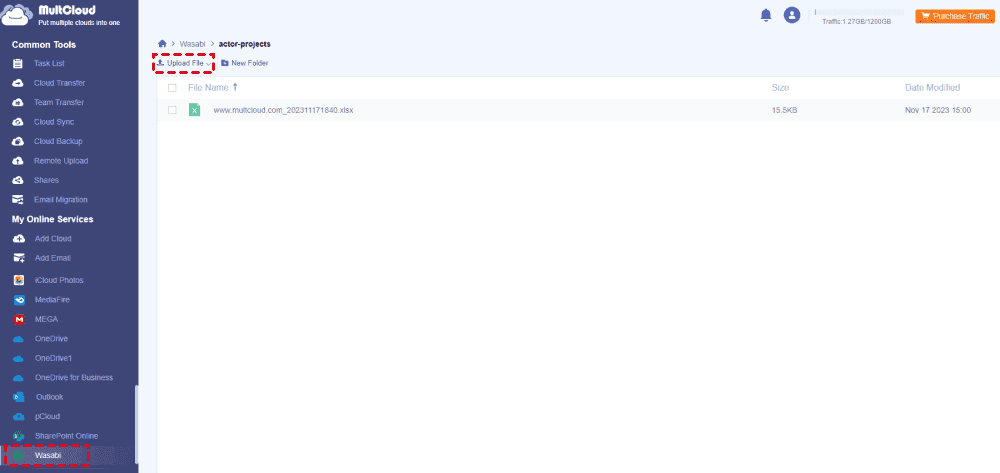Click Purchase Traffic button

pyautogui.click(x=955, y=16)
